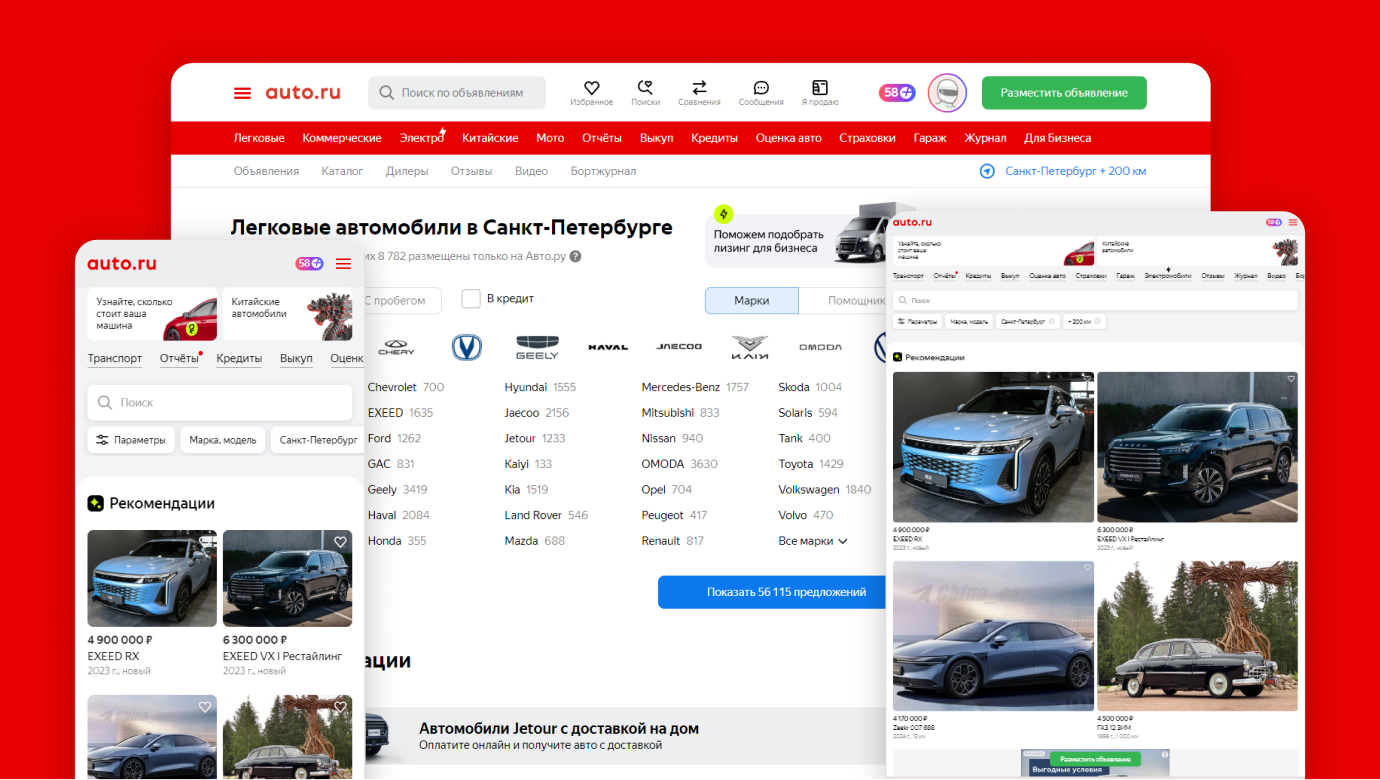Select the Omoda brand logo

(820, 347)
